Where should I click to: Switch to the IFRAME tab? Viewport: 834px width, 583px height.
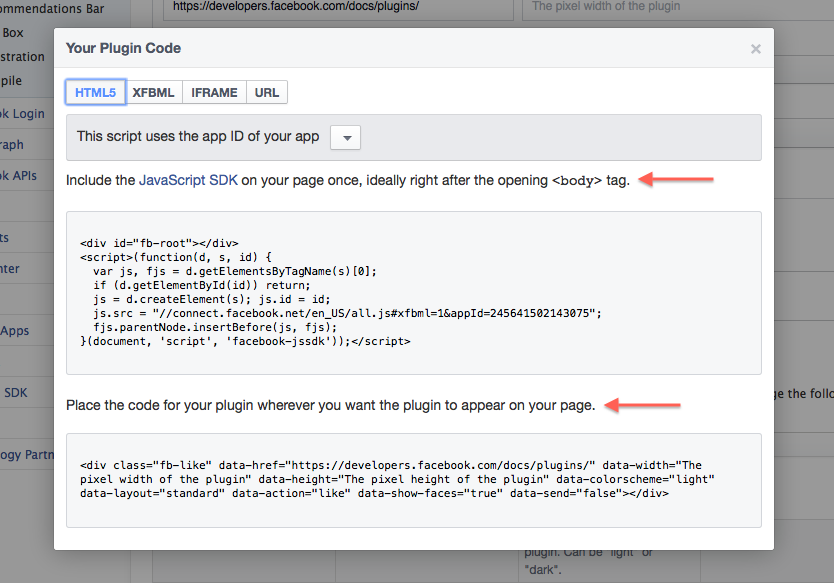[x=214, y=93]
